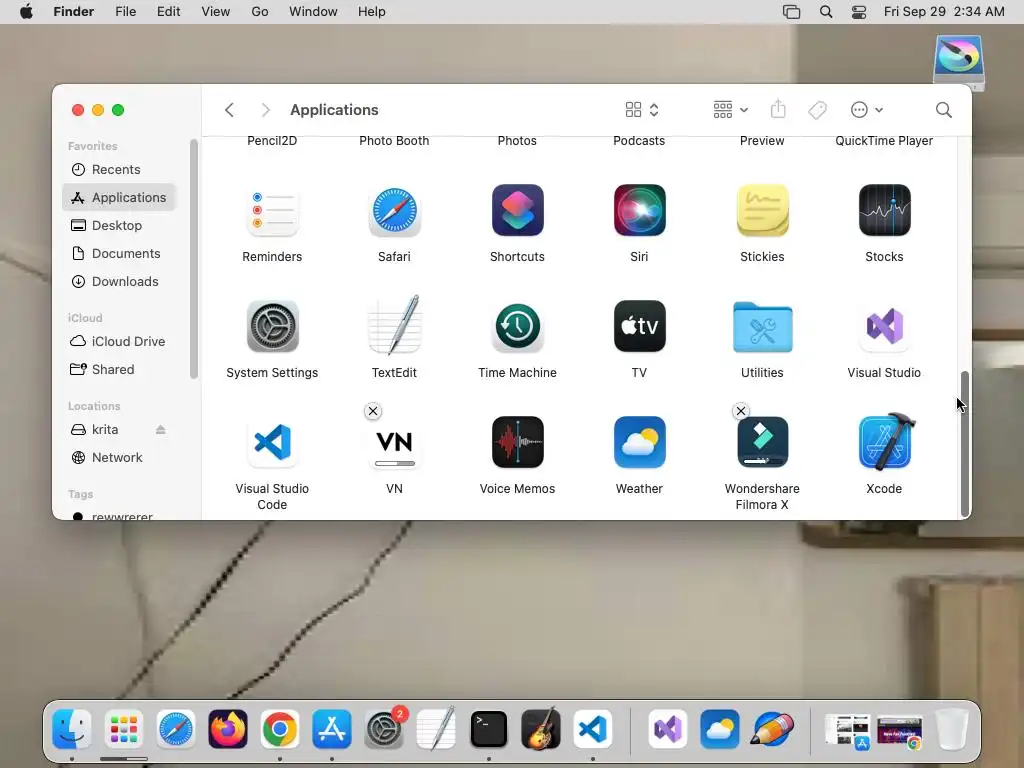1024x768 pixels.
Task: Click the Edit Tags toolbar button
Action: tap(817, 110)
